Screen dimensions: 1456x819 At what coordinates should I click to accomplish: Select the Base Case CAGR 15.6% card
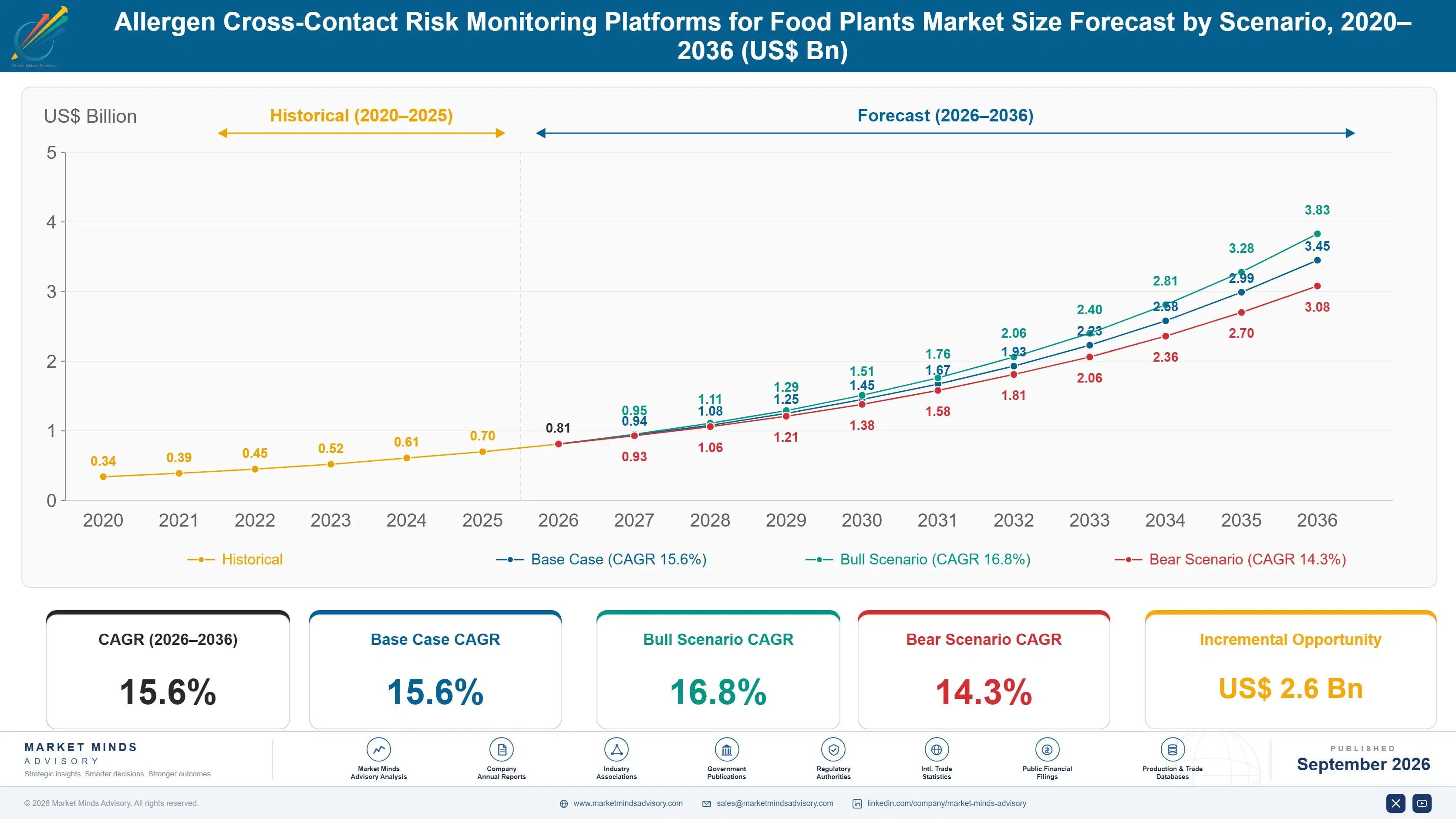[435, 670]
